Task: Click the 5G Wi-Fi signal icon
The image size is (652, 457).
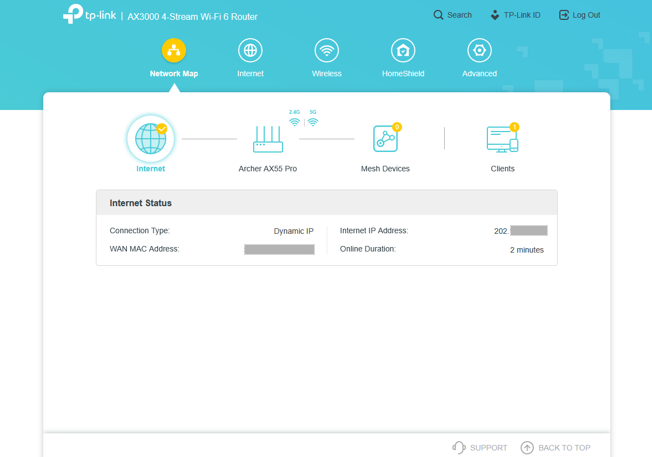Action: coord(313,121)
